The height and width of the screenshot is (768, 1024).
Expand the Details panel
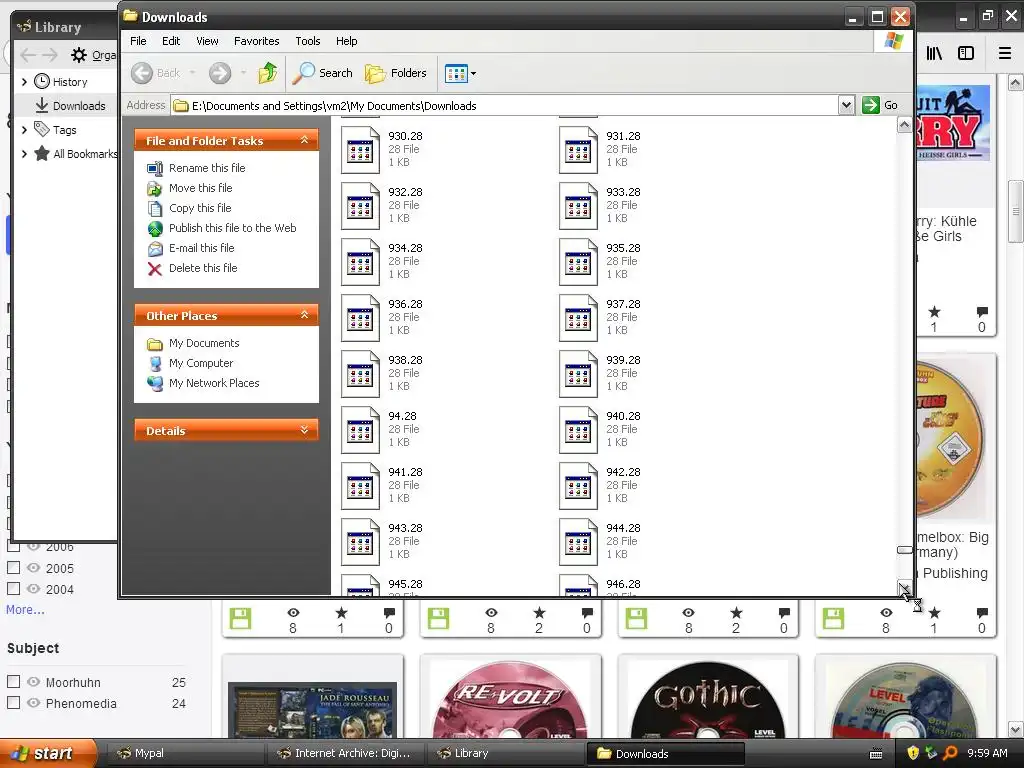click(304, 430)
